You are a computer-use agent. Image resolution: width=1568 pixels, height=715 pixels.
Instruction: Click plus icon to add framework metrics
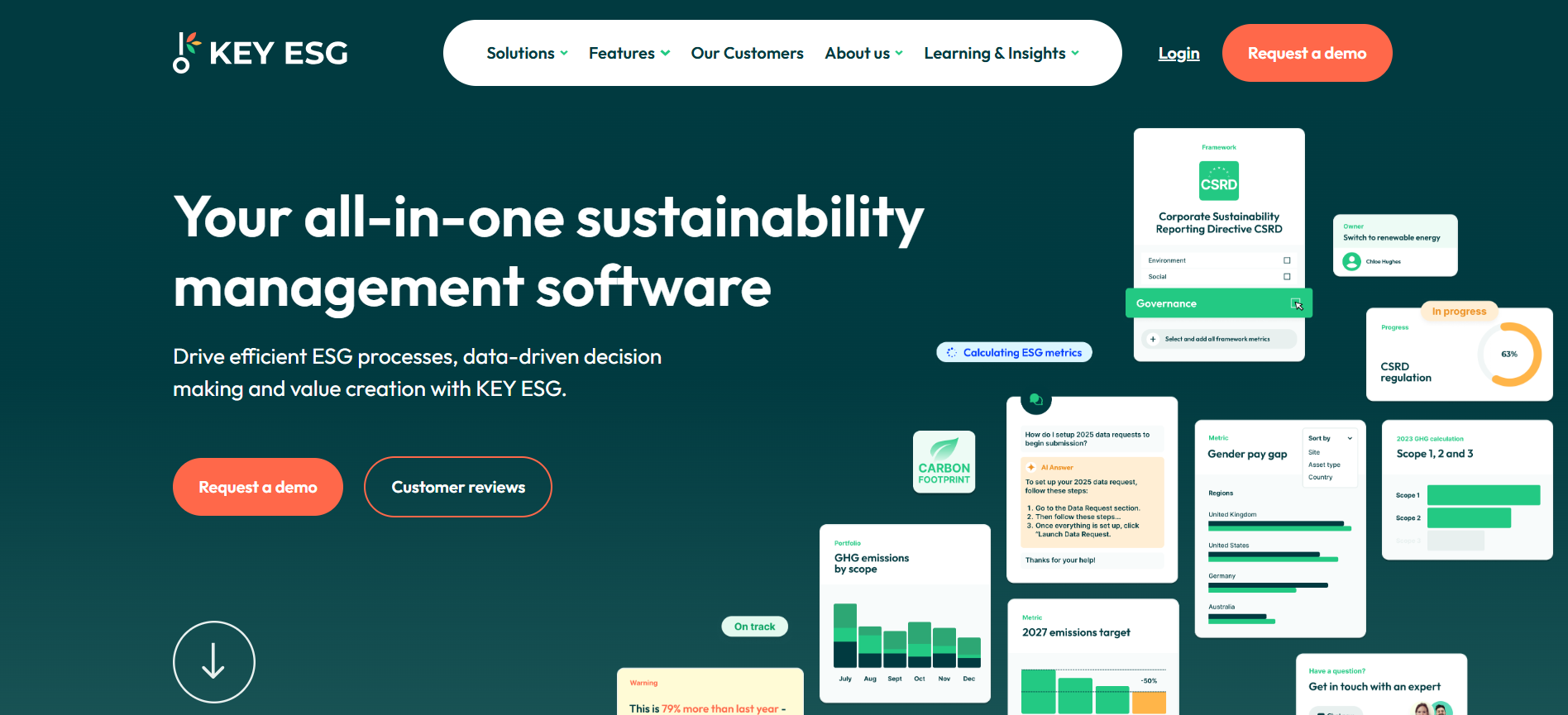point(1153,339)
